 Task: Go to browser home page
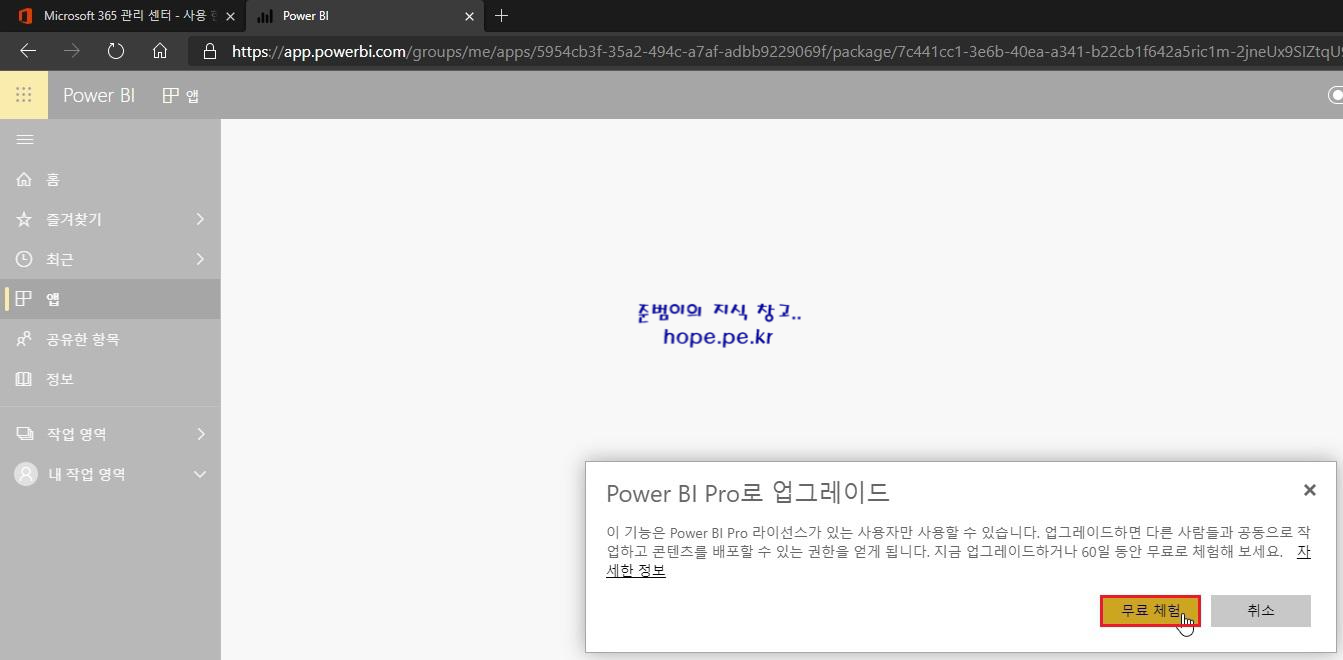(x=160, y=51)
